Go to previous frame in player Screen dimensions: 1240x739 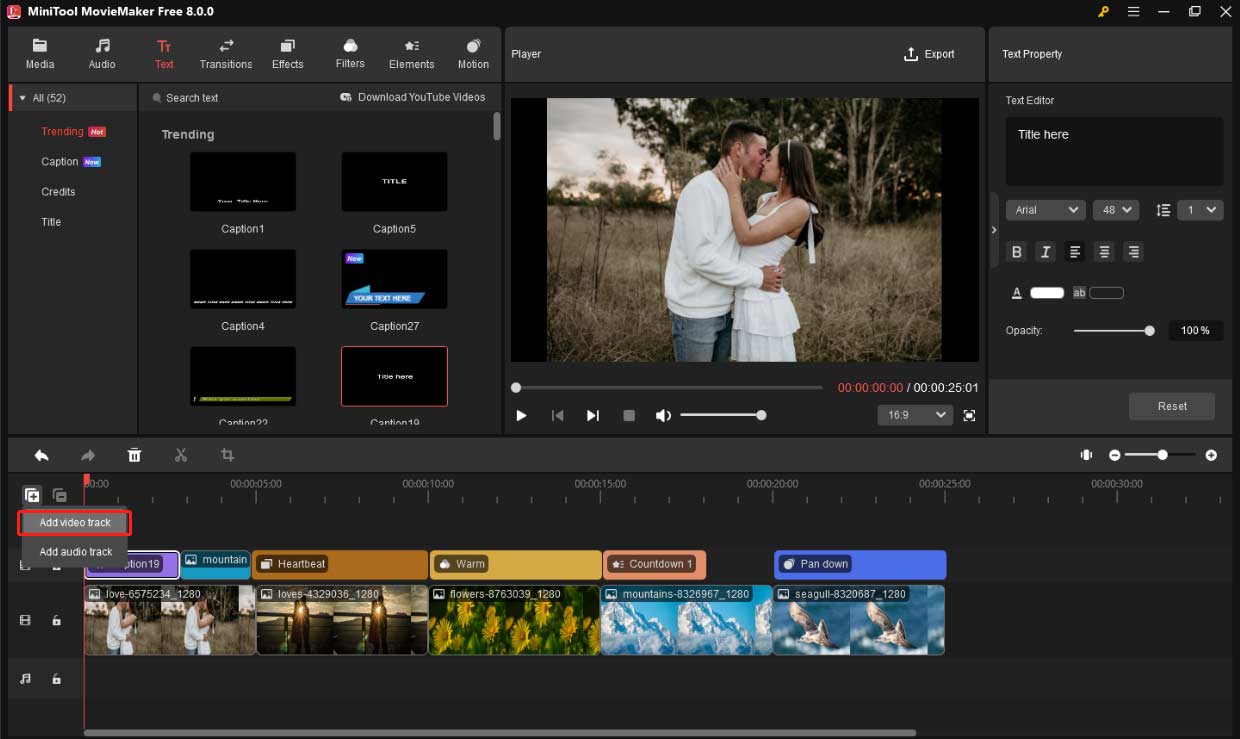557,415
